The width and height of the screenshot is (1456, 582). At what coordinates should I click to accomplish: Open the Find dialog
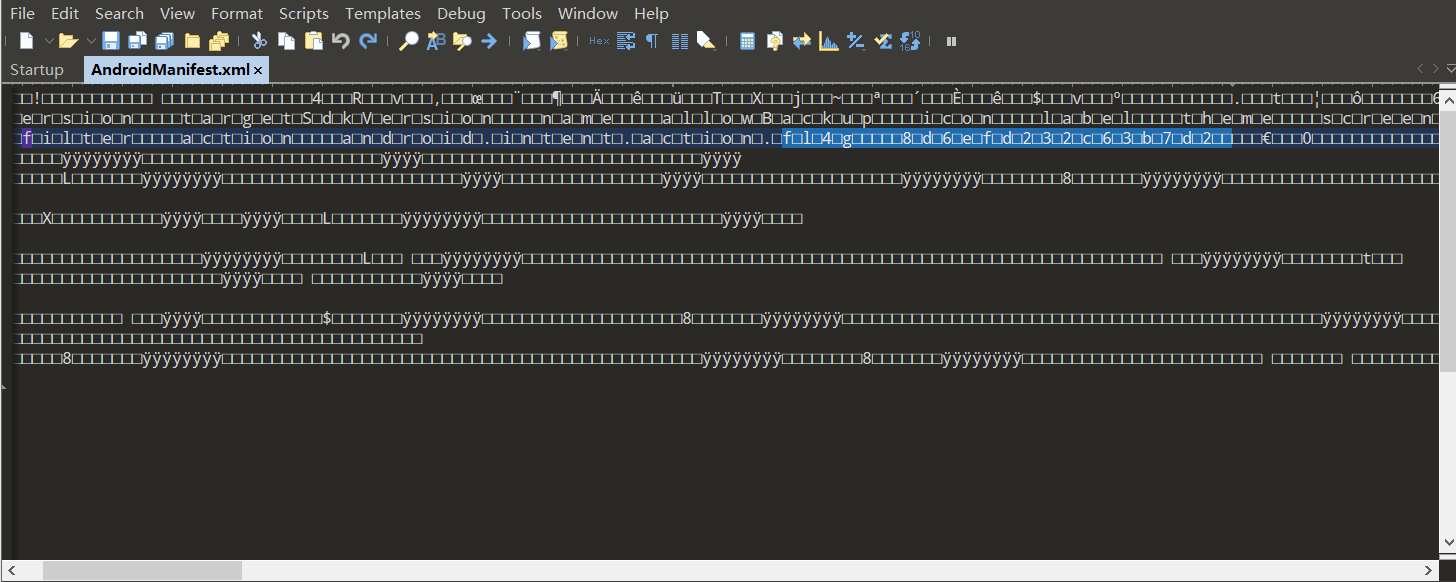[408, 40]
